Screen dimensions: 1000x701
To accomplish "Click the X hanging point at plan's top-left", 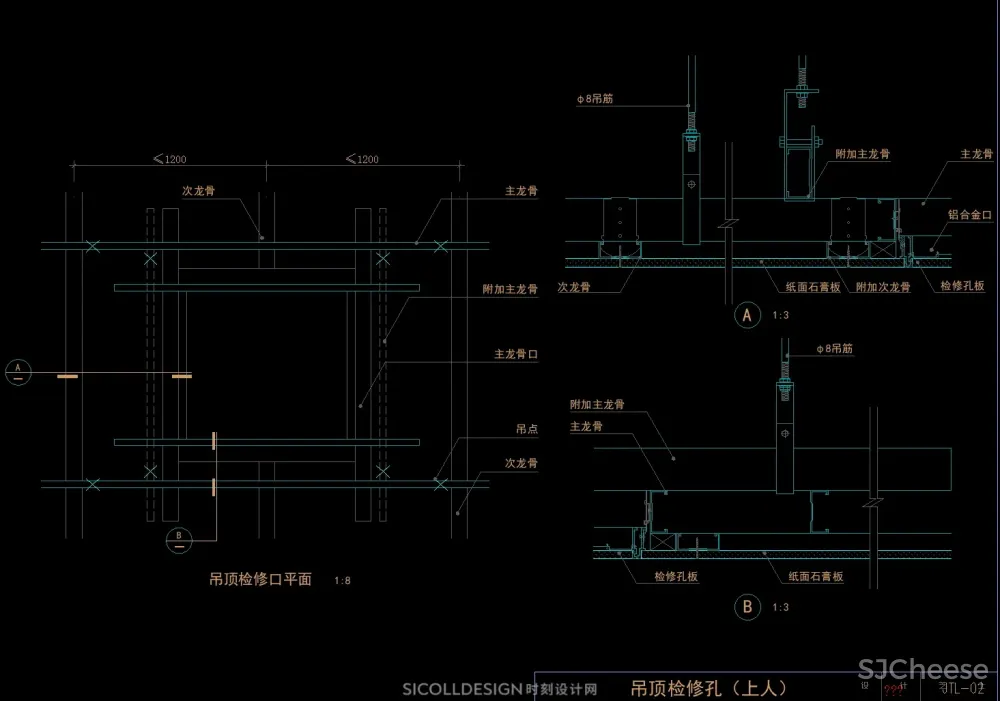I will pos(92,245).
